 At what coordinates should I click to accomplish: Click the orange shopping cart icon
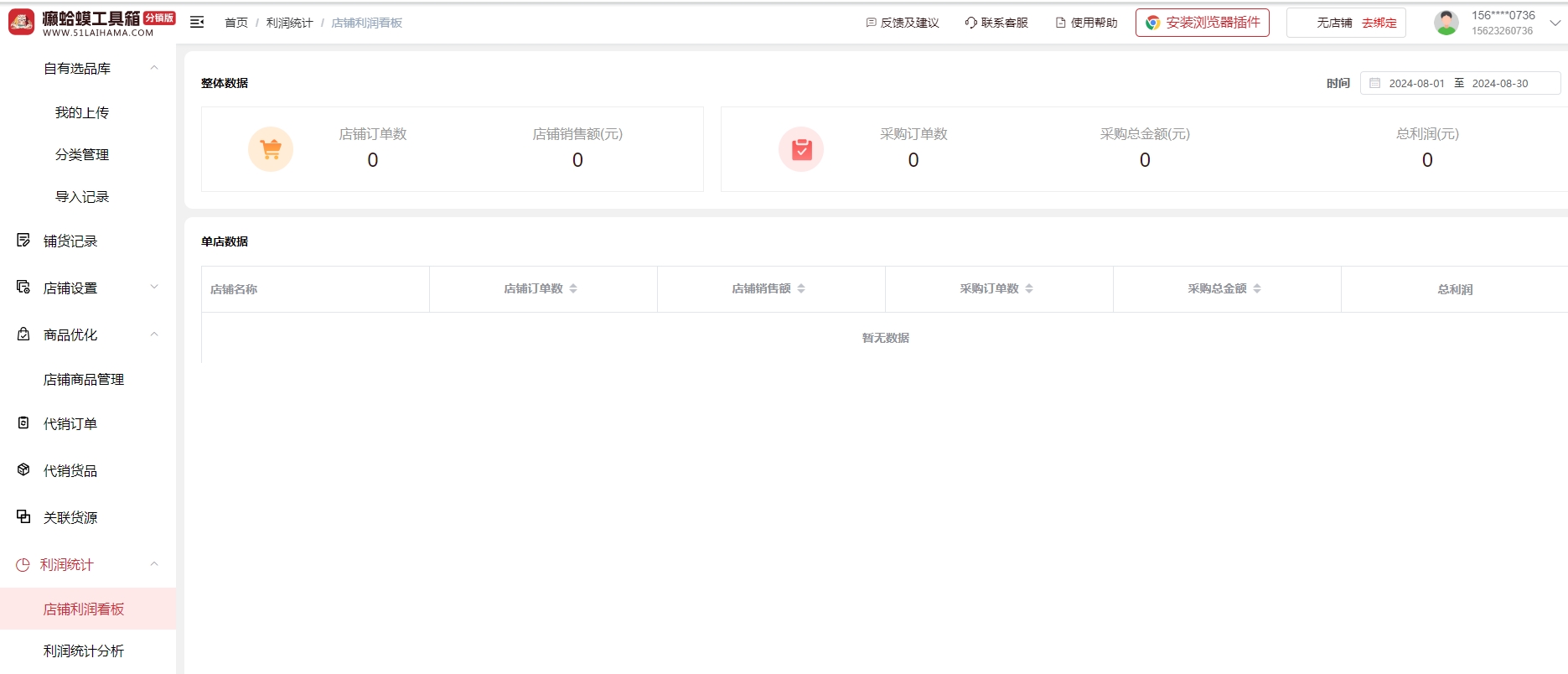271,149
